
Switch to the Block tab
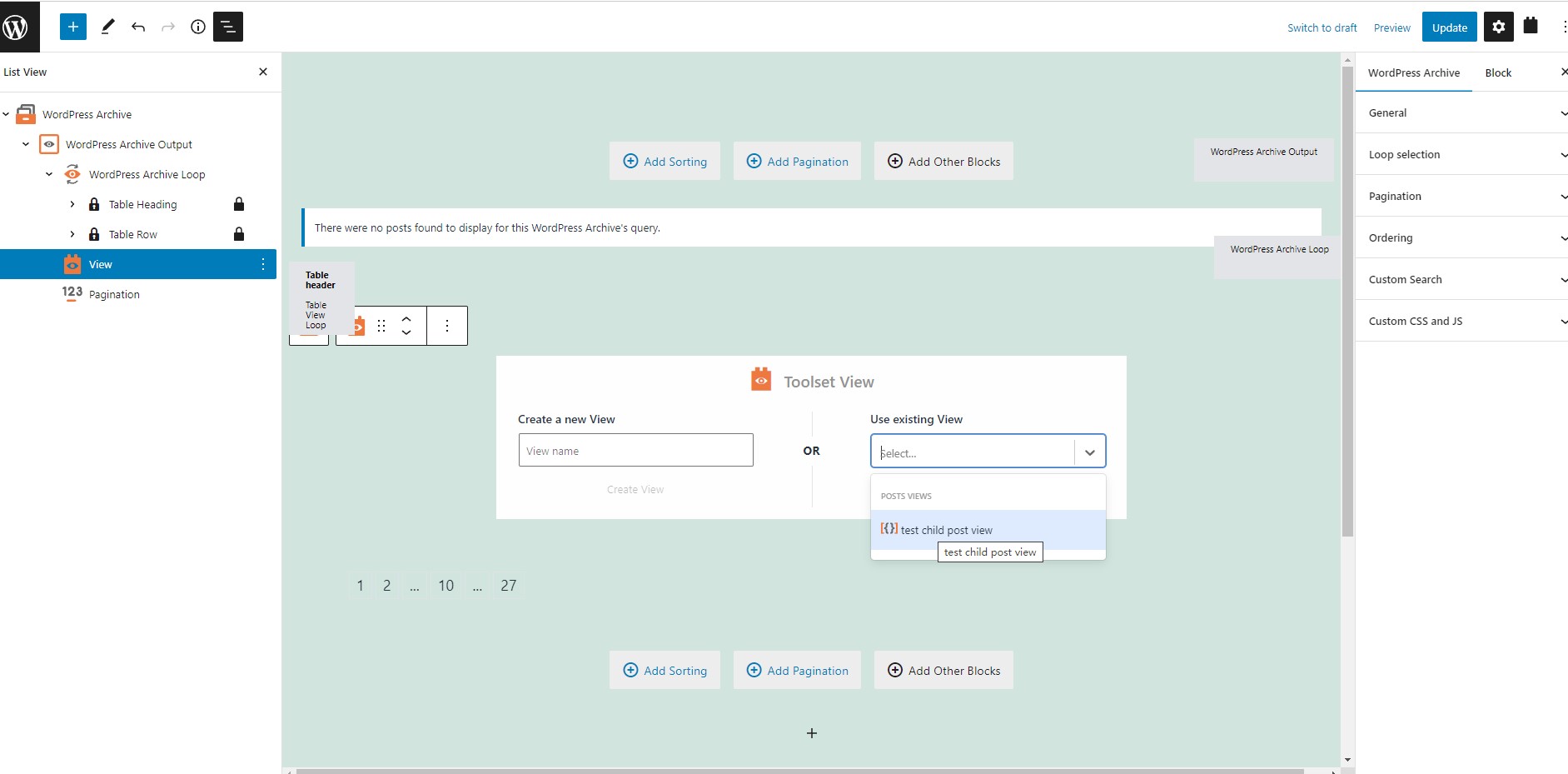pyautogui.click(x=1498, y=72)
